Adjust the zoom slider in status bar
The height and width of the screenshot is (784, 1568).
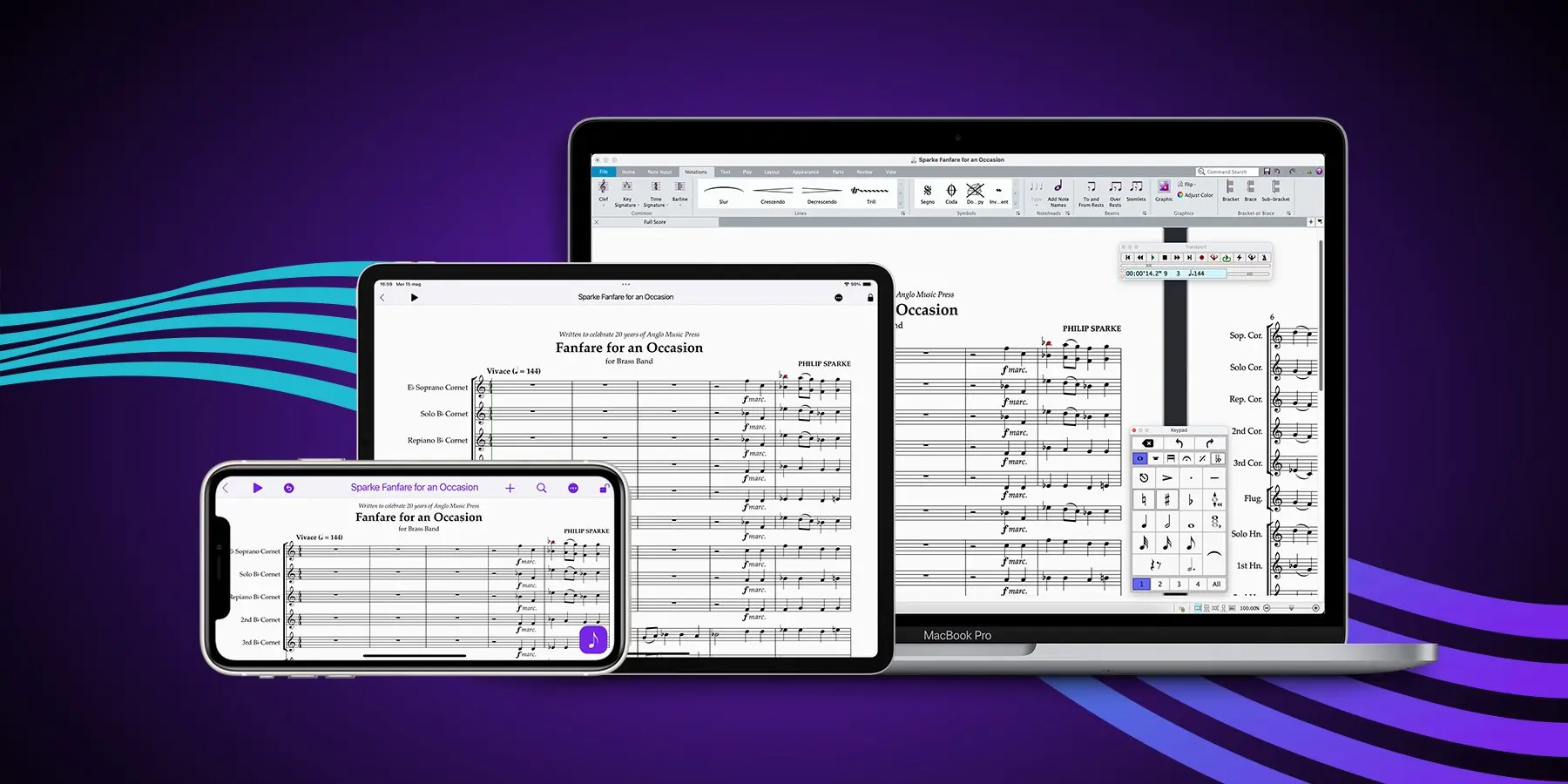pyautogui.click(x=1290, y=608)
